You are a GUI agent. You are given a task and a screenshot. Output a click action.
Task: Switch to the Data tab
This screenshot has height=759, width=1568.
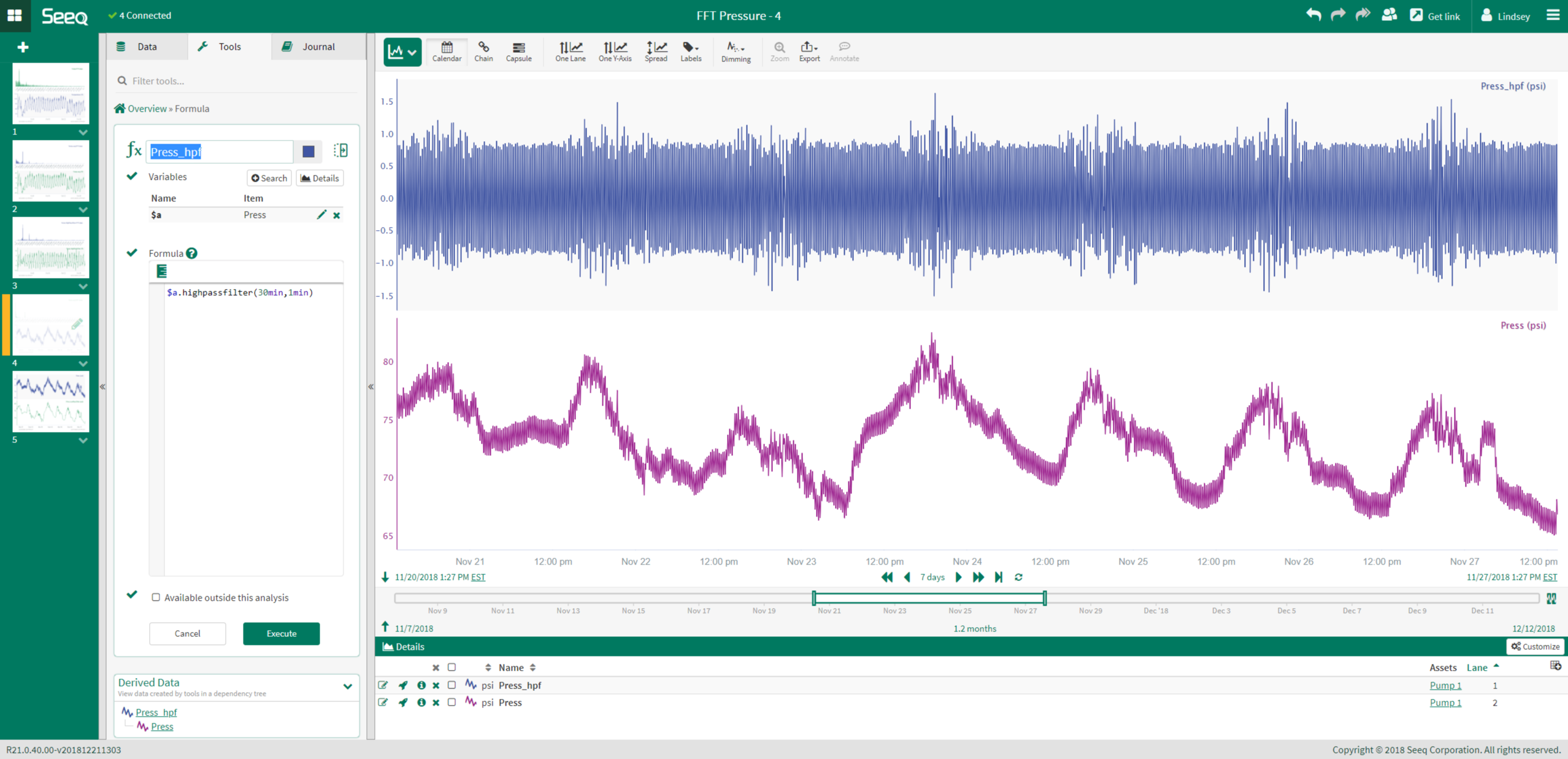pos(147,47)
